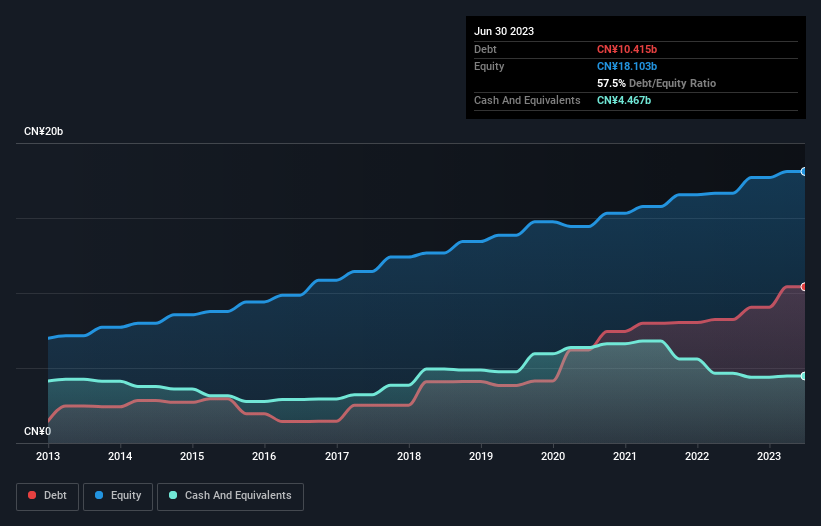Select the Cash endpoint marker on chart
Image resolution: width=821 pixels, height=526 pixels.
[804, 376]
